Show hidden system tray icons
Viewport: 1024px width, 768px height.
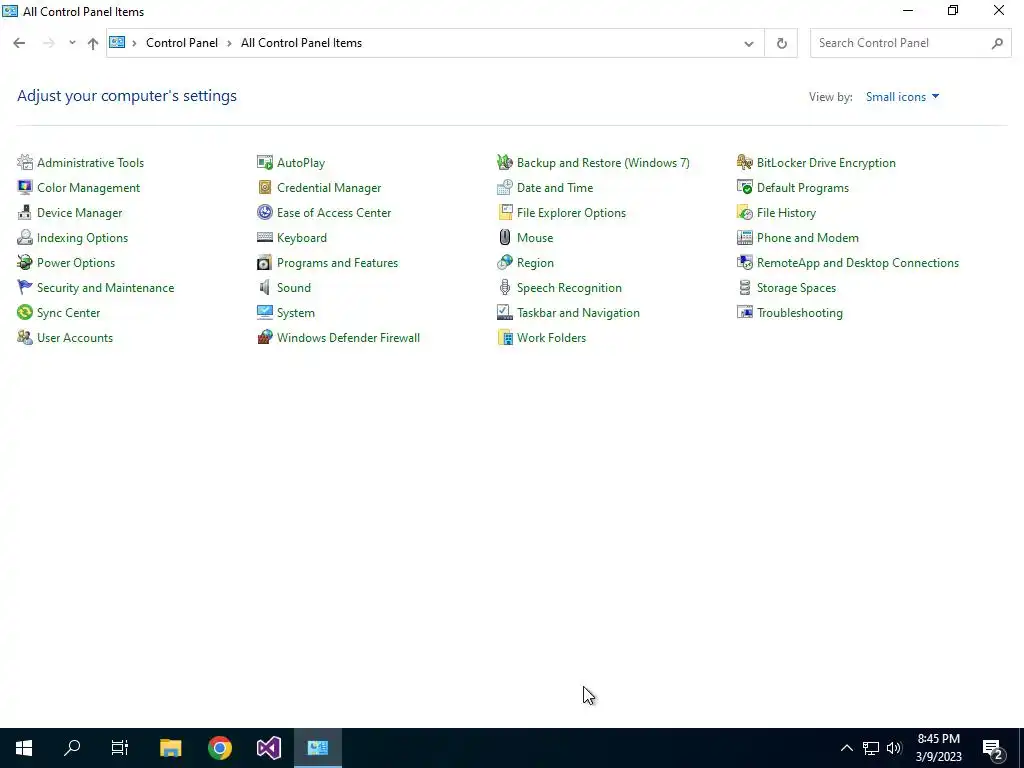coord(846,748)
